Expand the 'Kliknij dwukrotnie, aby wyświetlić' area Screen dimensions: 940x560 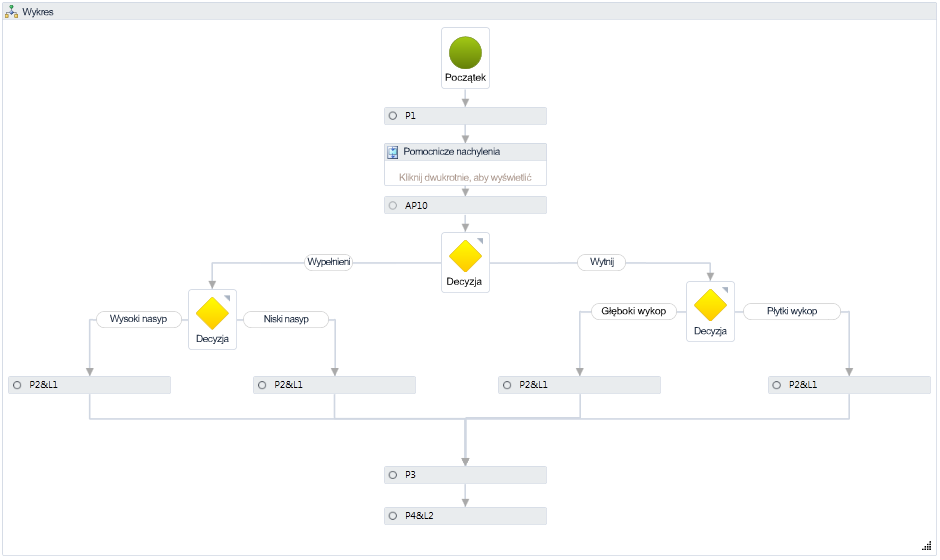[x=465, y=177]
